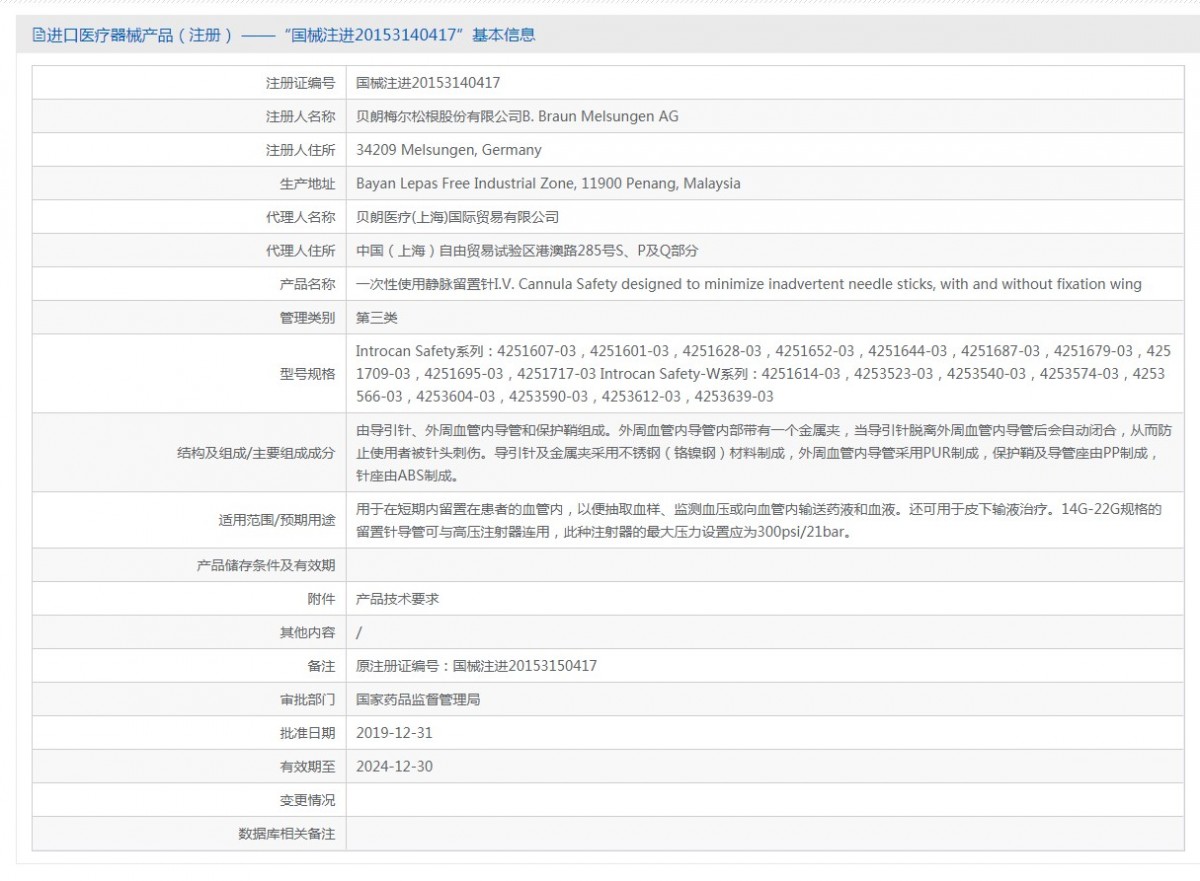Click the expiry date 2024-12-30

pos(394,767)
